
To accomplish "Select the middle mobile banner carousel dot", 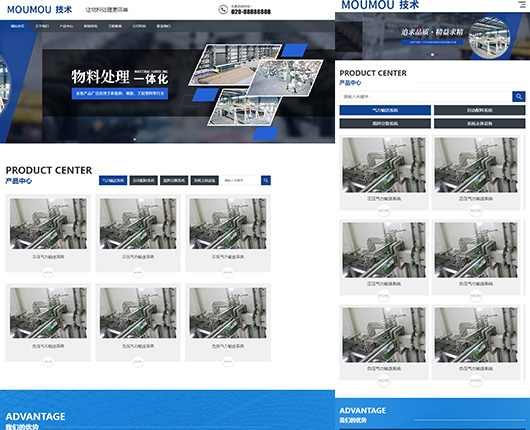I will [x=432, y=54].
